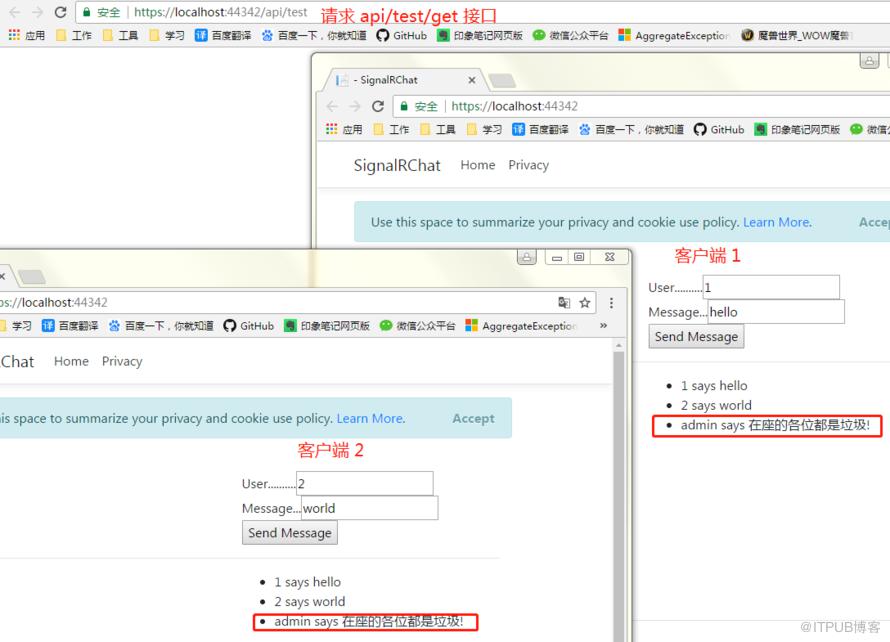
Task: Open the GitHub bookmark in the top bookmarks bar
Action: [x=401, y=35]
